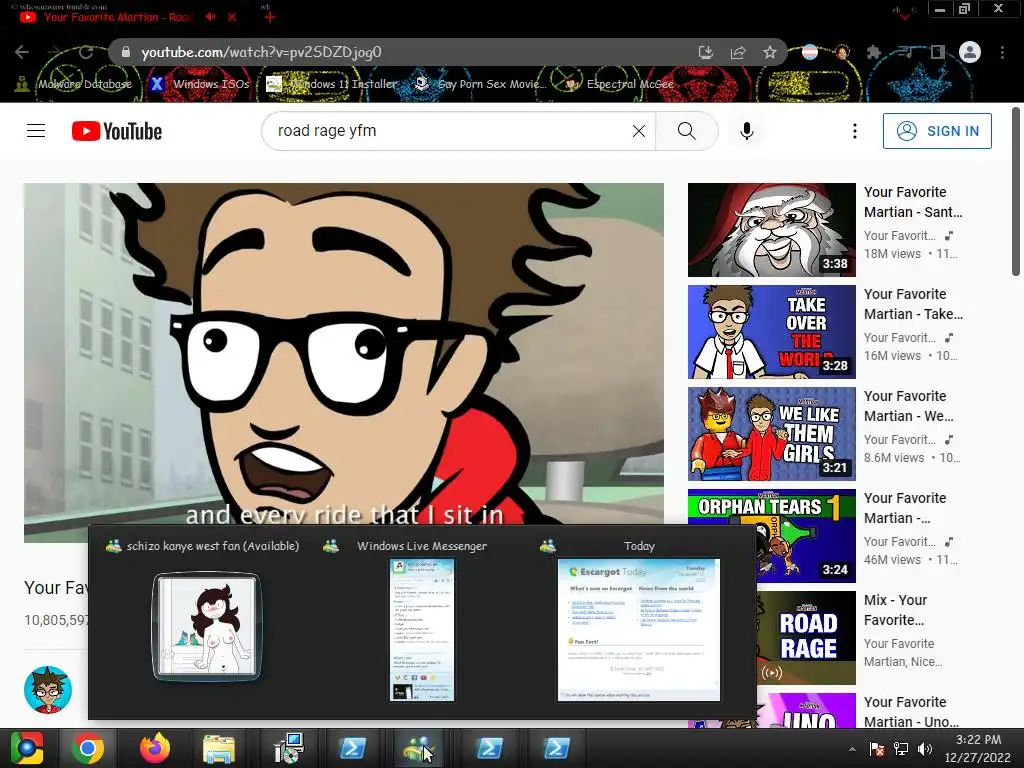Open network status tray icon

(901, 749)
